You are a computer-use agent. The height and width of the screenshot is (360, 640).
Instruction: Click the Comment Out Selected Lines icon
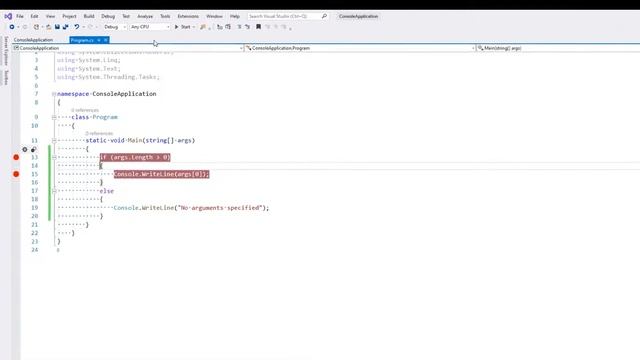[x=239, y=27]
